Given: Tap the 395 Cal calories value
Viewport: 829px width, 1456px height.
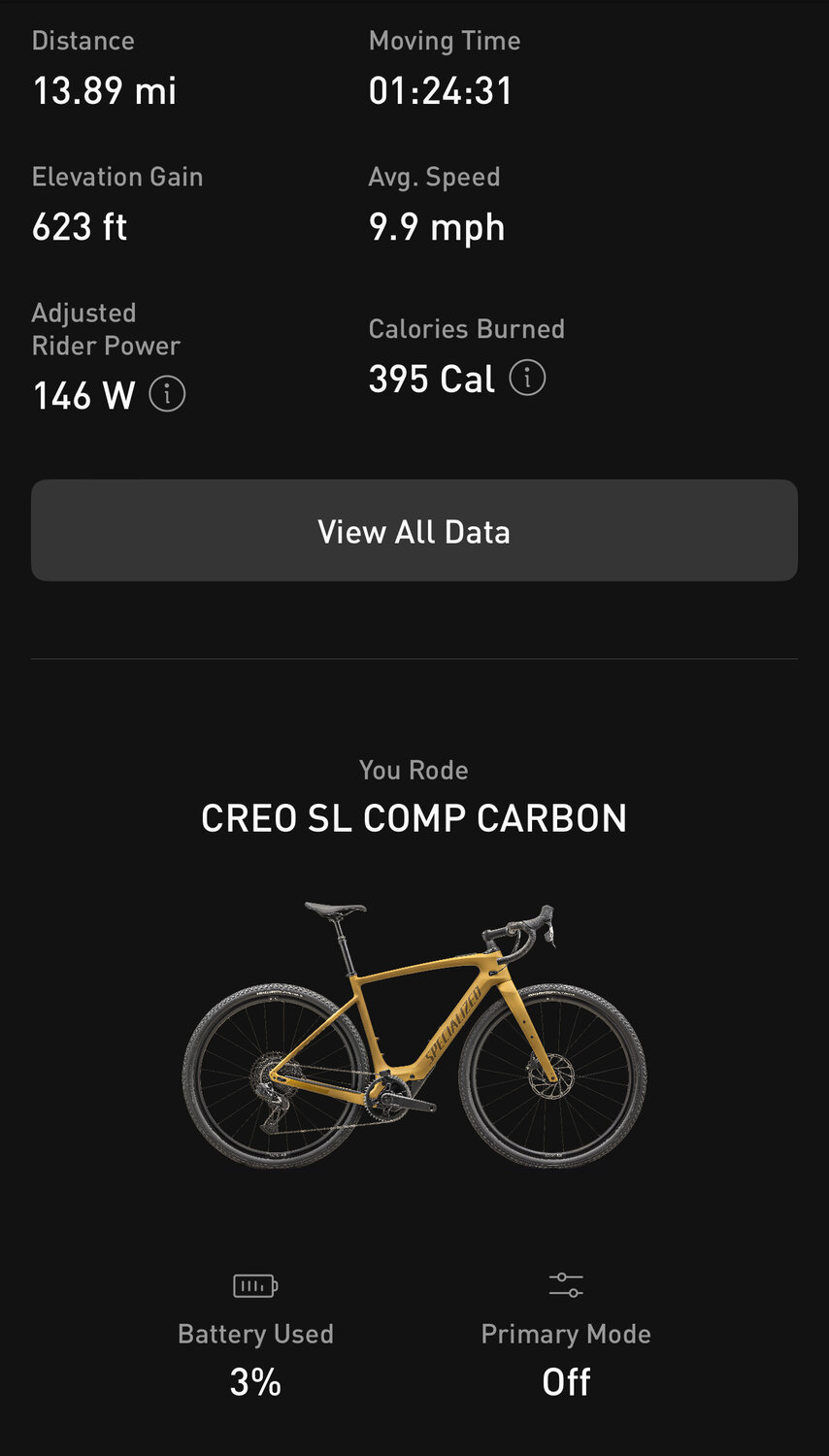Looking at the screenshot, I should (432, 379).
